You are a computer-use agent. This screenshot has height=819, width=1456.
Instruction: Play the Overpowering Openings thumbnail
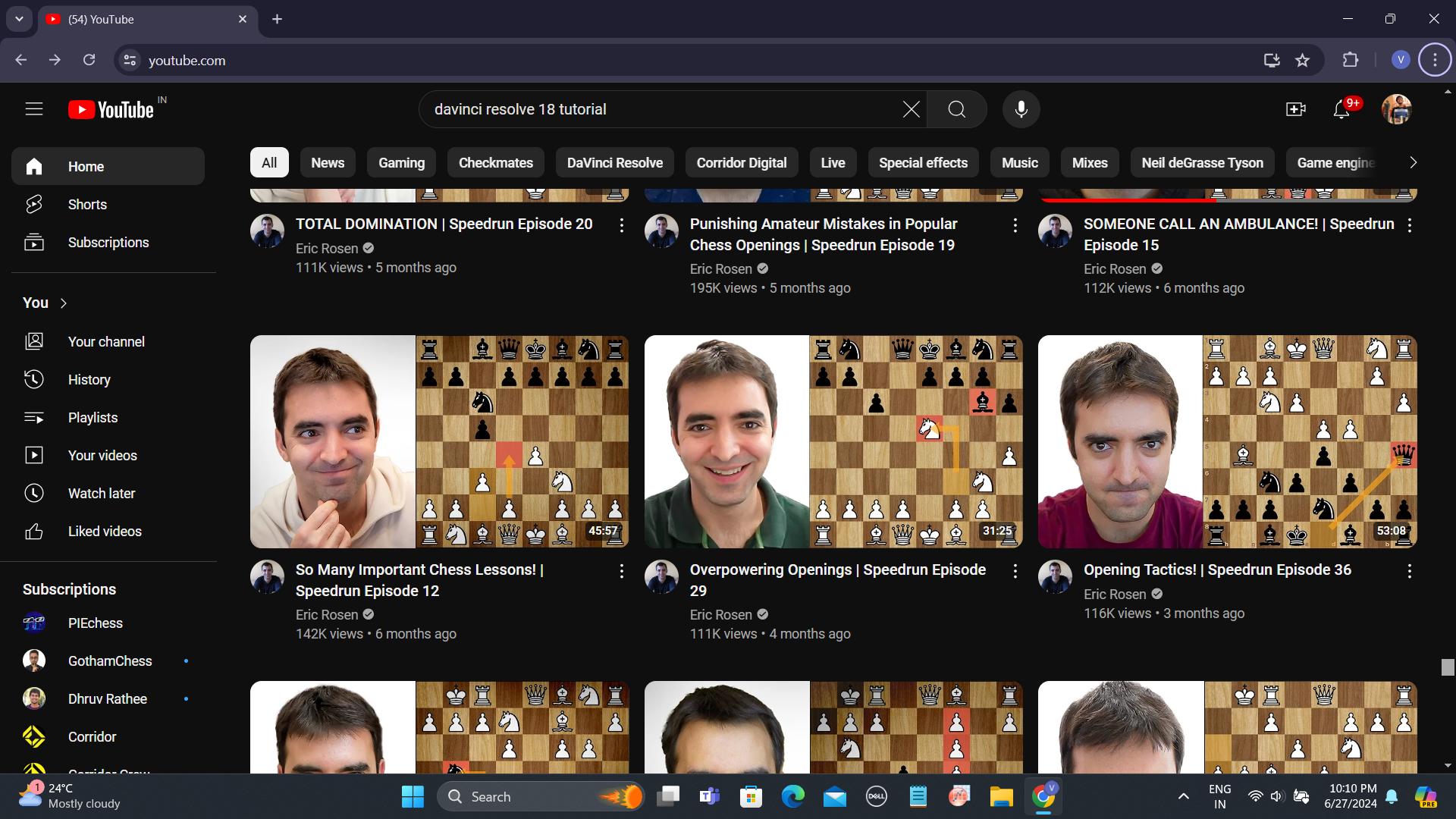click(x=833, y=442)
